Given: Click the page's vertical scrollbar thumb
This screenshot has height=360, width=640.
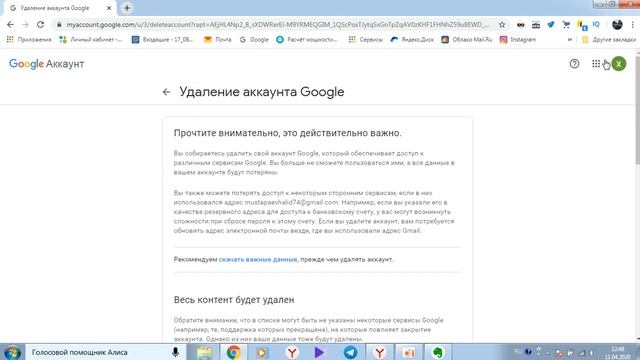Looking at the screenshot, I should (637, 110).
